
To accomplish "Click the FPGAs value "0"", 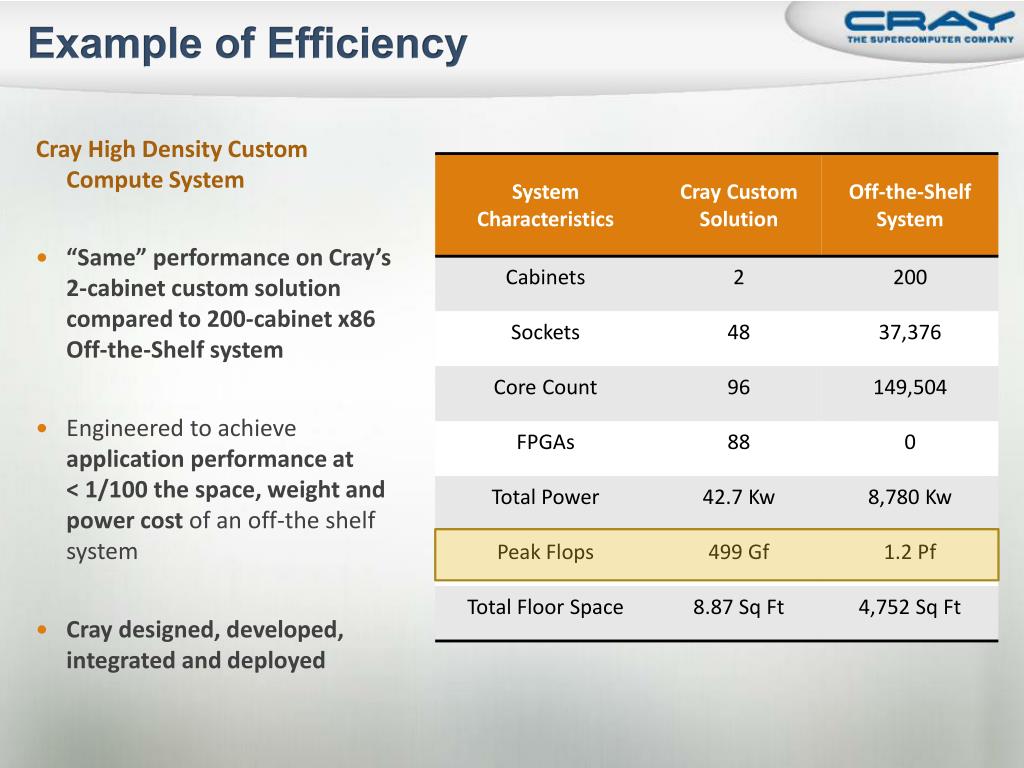I will pos(910,442).
